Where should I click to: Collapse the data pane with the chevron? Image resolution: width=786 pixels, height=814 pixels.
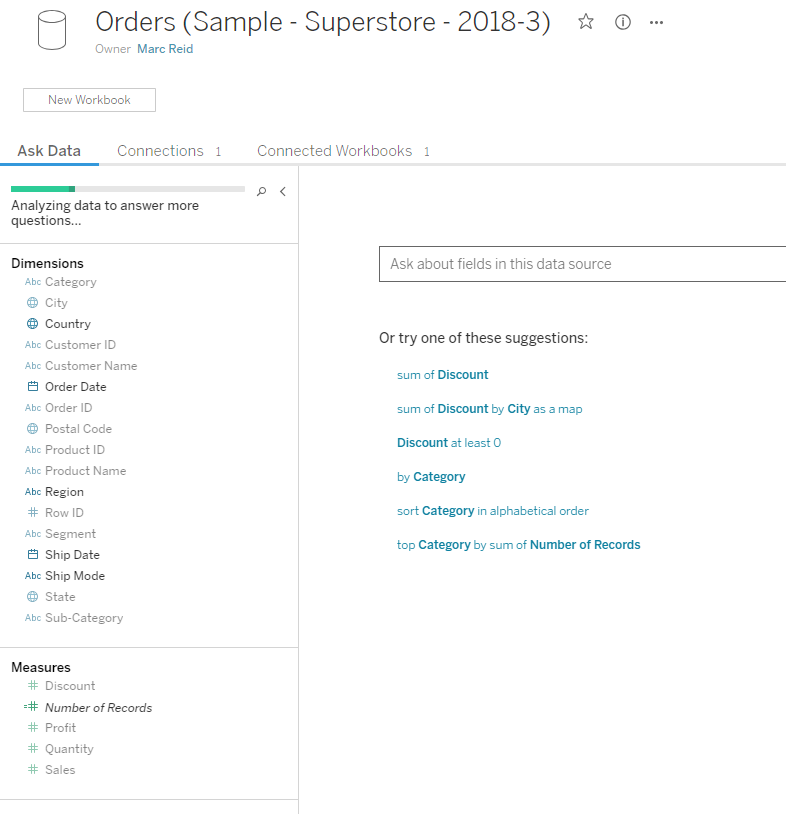(x=283, y=192)
